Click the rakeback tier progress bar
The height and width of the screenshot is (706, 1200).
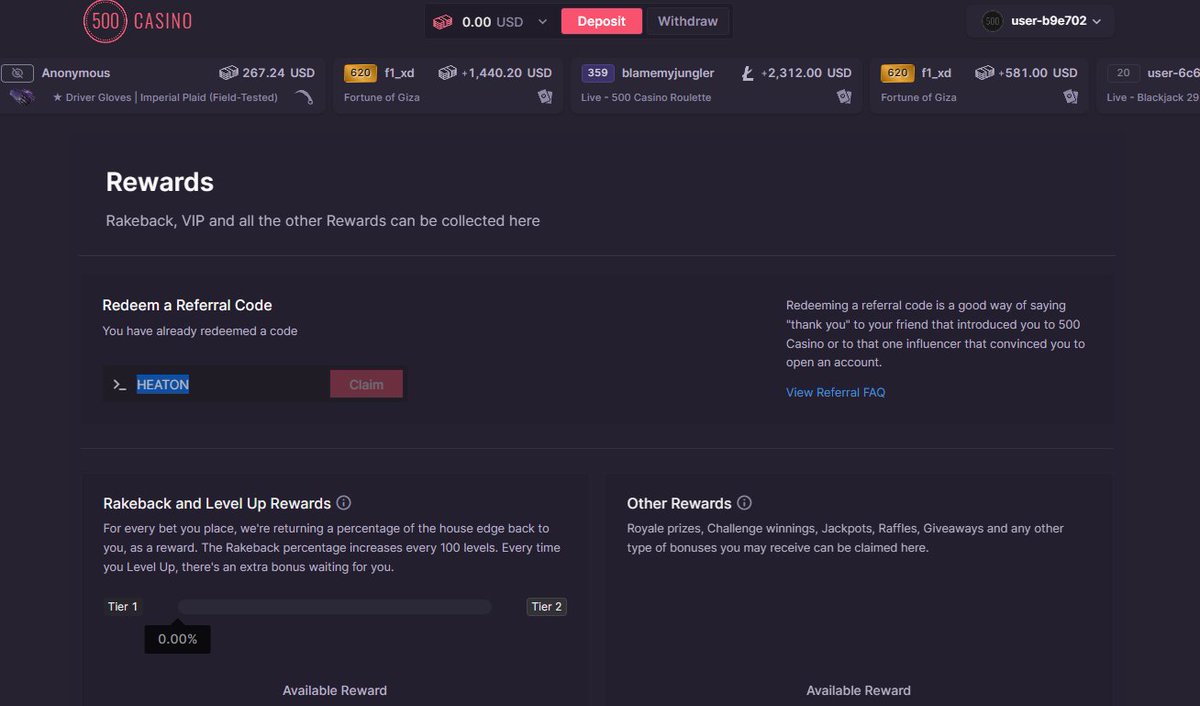[335, 607]
